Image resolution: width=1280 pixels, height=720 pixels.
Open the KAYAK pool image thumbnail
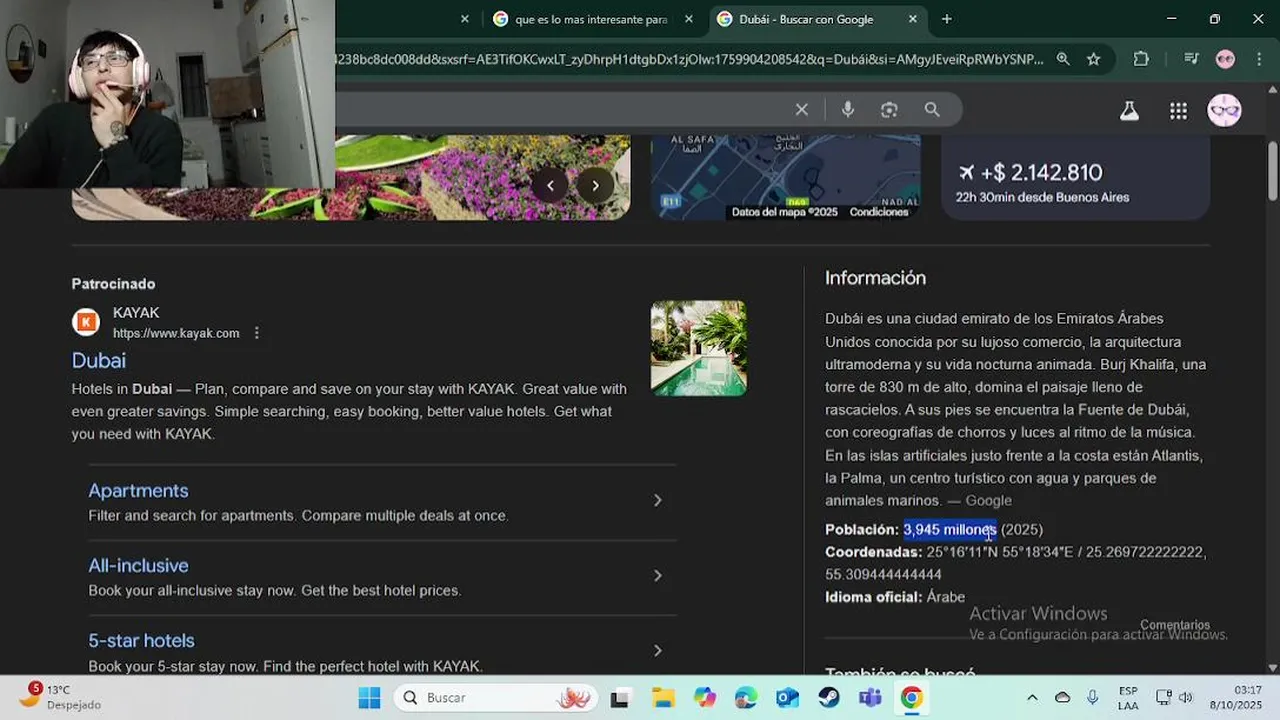(x=698, y=348)
